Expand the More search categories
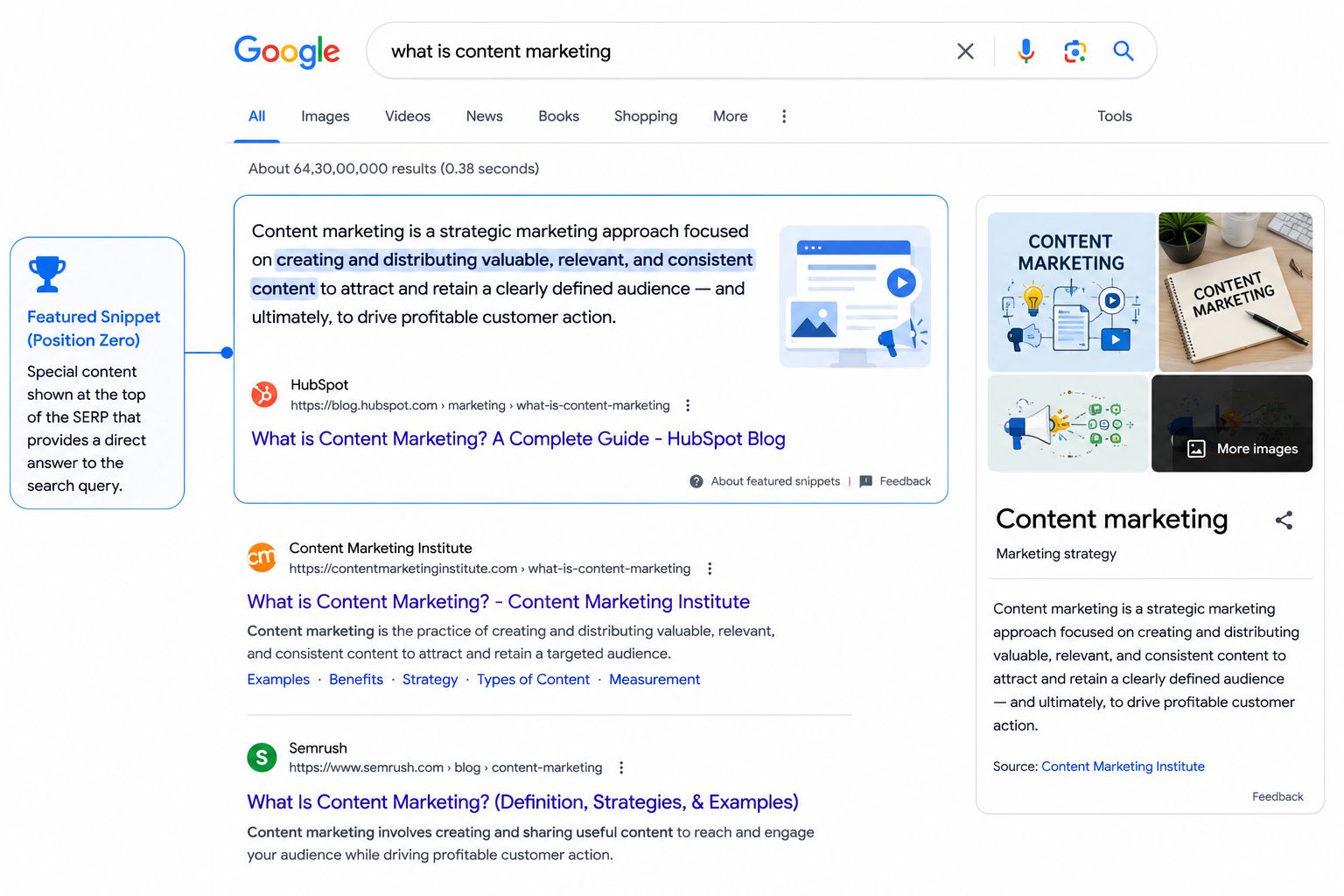This screenshot has width=1344, height=896. pyautogui.click(x=731, y=116)
